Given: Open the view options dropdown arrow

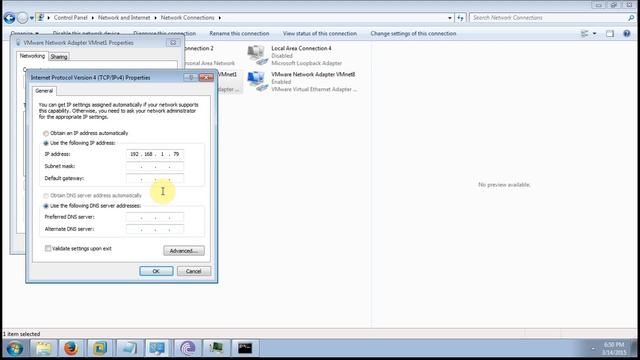Looking at the screenshot, I should pos(594,34).
